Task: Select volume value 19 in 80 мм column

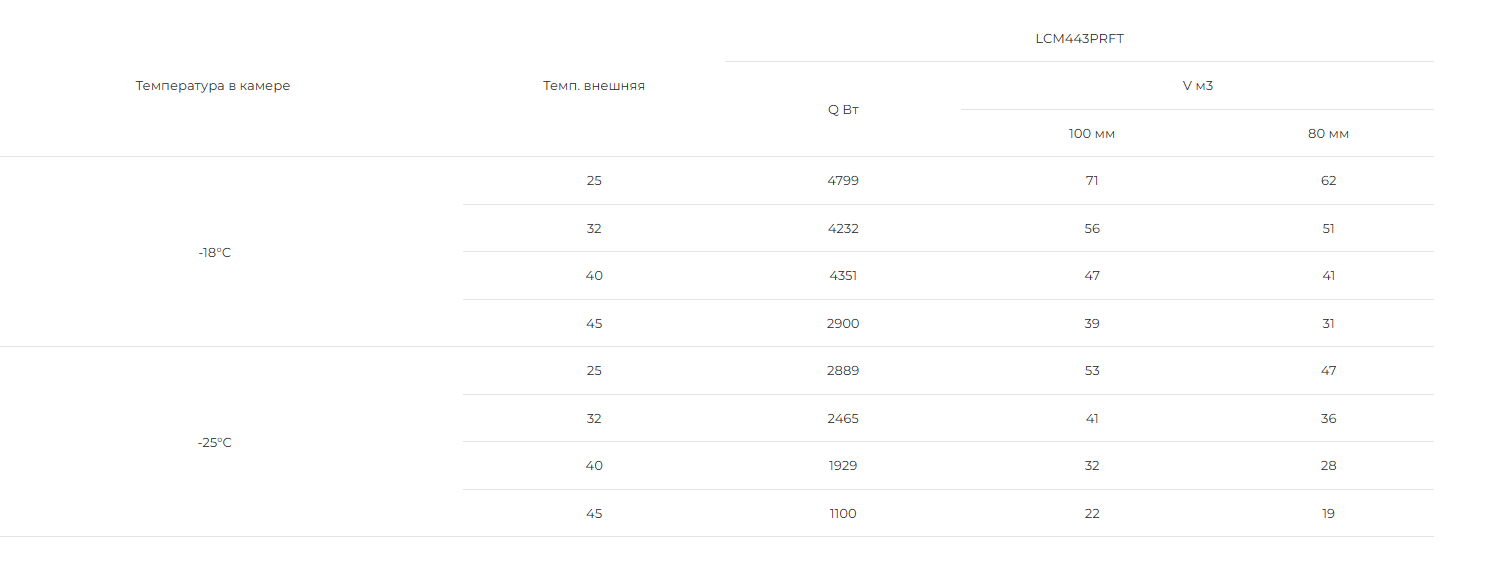Action: 1328,514
